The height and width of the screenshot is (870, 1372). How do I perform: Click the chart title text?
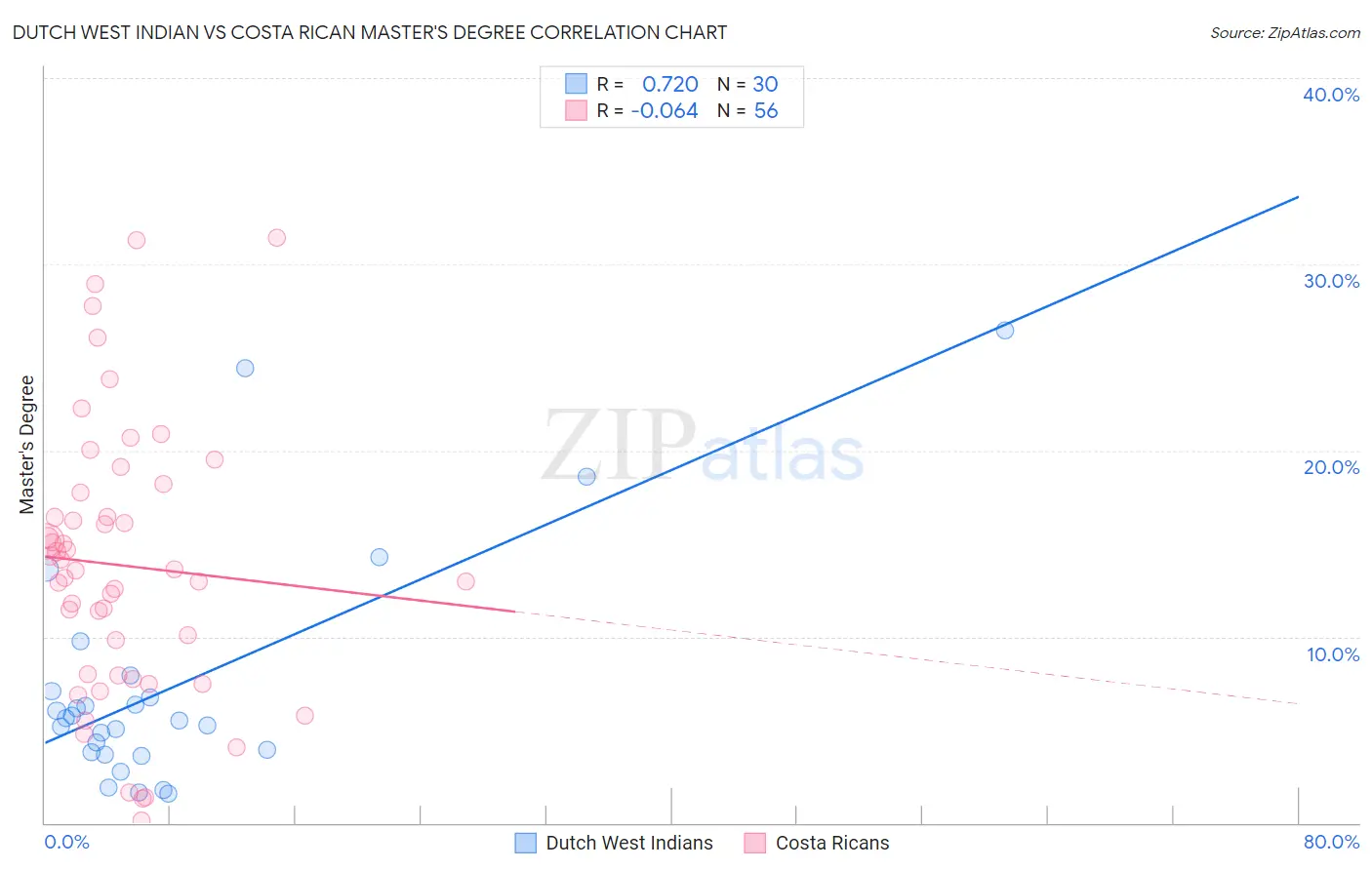370,32
